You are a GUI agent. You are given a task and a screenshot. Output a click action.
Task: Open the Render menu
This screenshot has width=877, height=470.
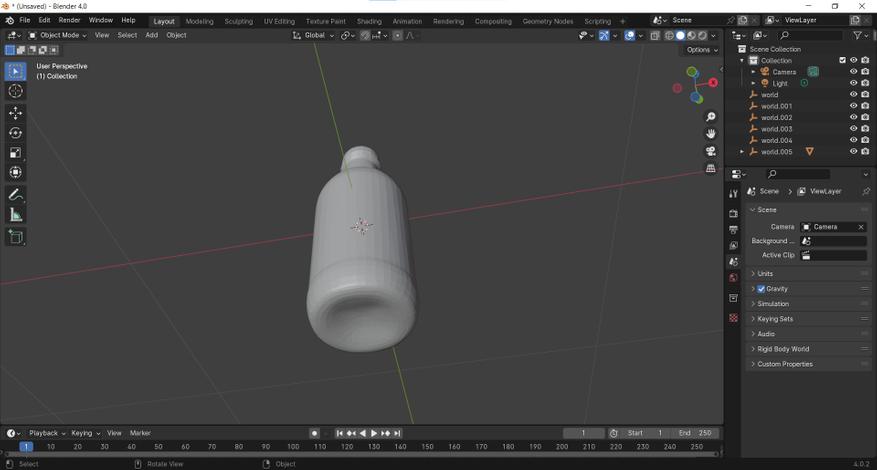pos(69,20)
